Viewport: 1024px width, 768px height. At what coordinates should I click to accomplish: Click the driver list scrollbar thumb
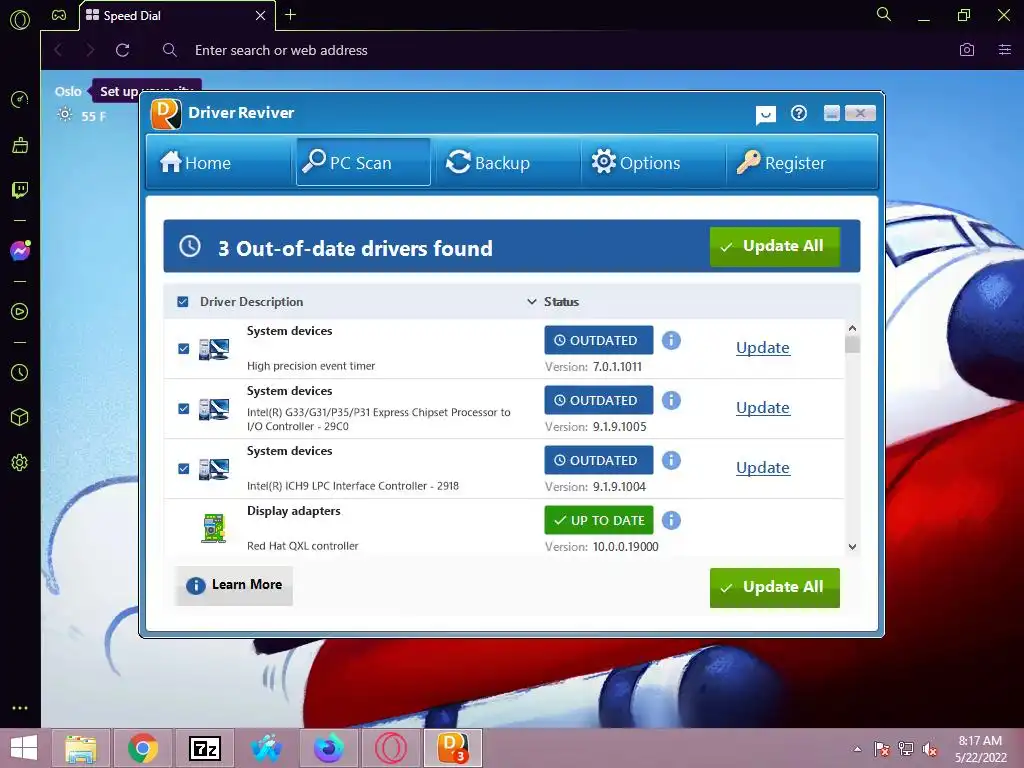pyautogui.click(x=852, y=344)
